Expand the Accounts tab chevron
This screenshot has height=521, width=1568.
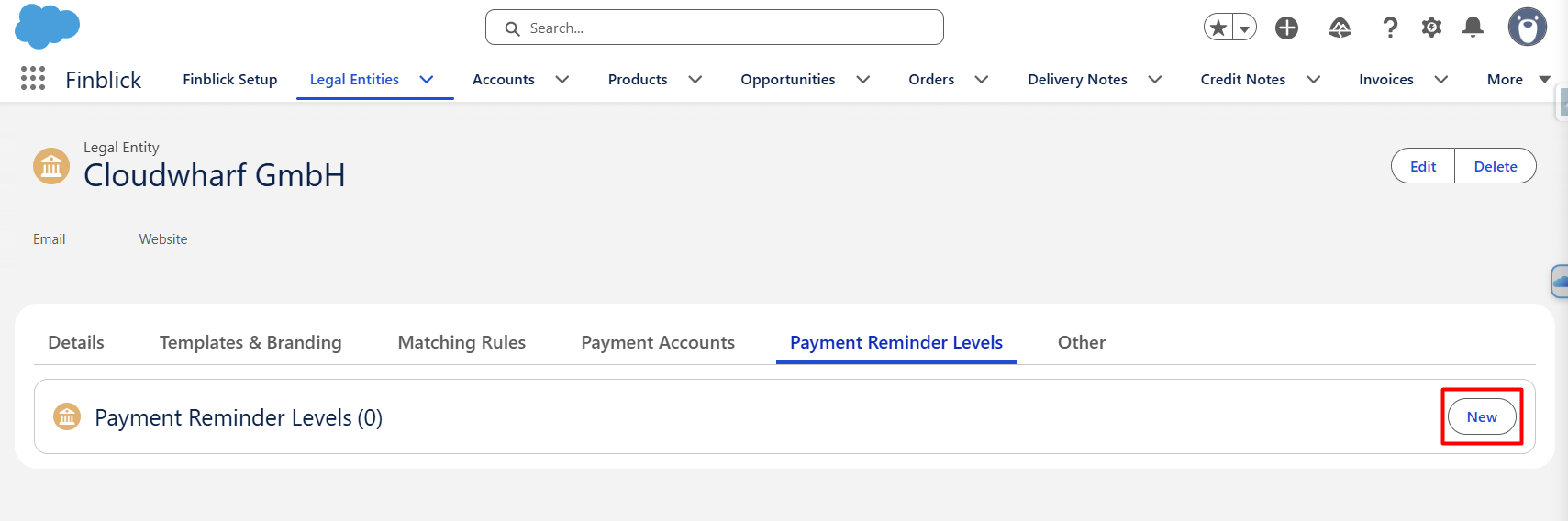[x=562, y=80]
